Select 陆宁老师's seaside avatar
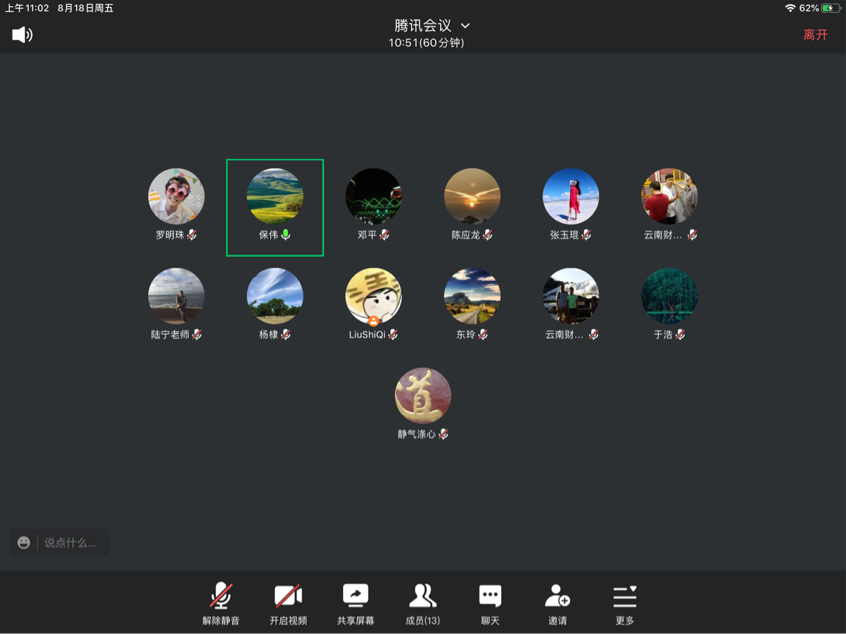 pyautogui.click(x=176, y=296)
